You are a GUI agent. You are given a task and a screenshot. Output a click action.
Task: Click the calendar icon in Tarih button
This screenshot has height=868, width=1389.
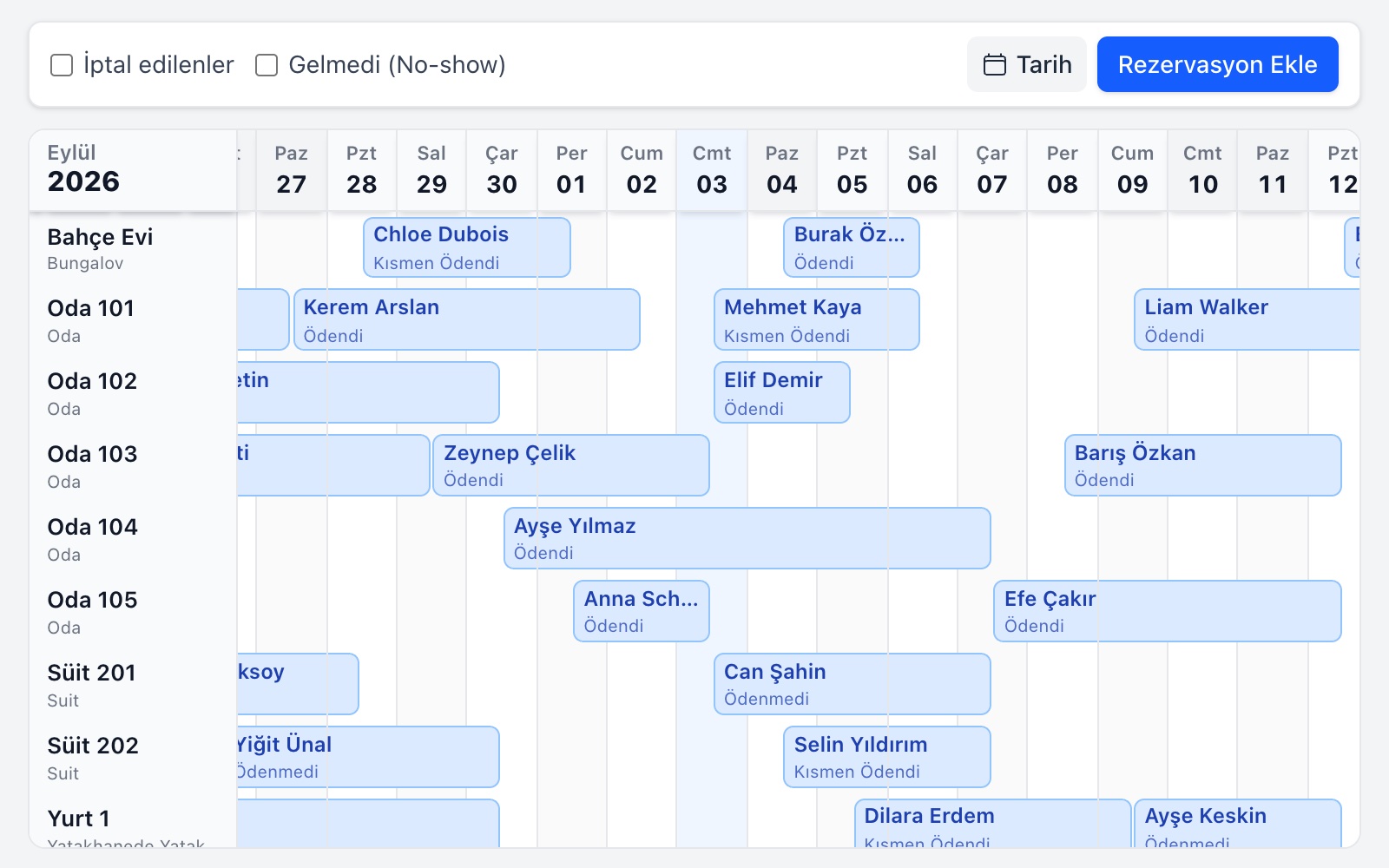[x=994, y=64]
